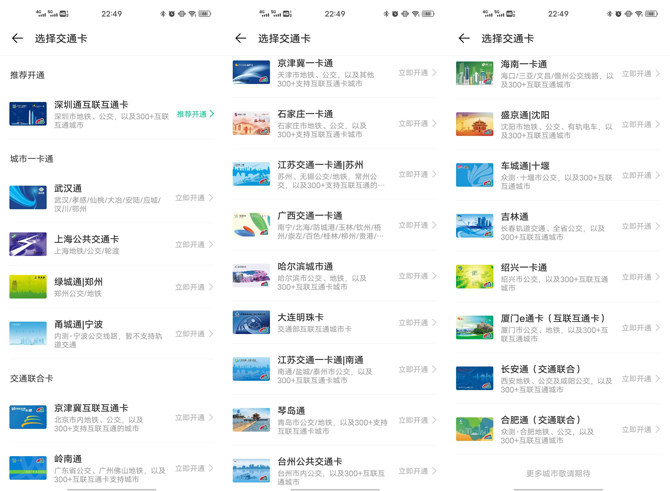The width and height of the screenshot is (670, 491).
Task: Select the 上海公共交通卡 card thumbnail
Action: [28, 244]
